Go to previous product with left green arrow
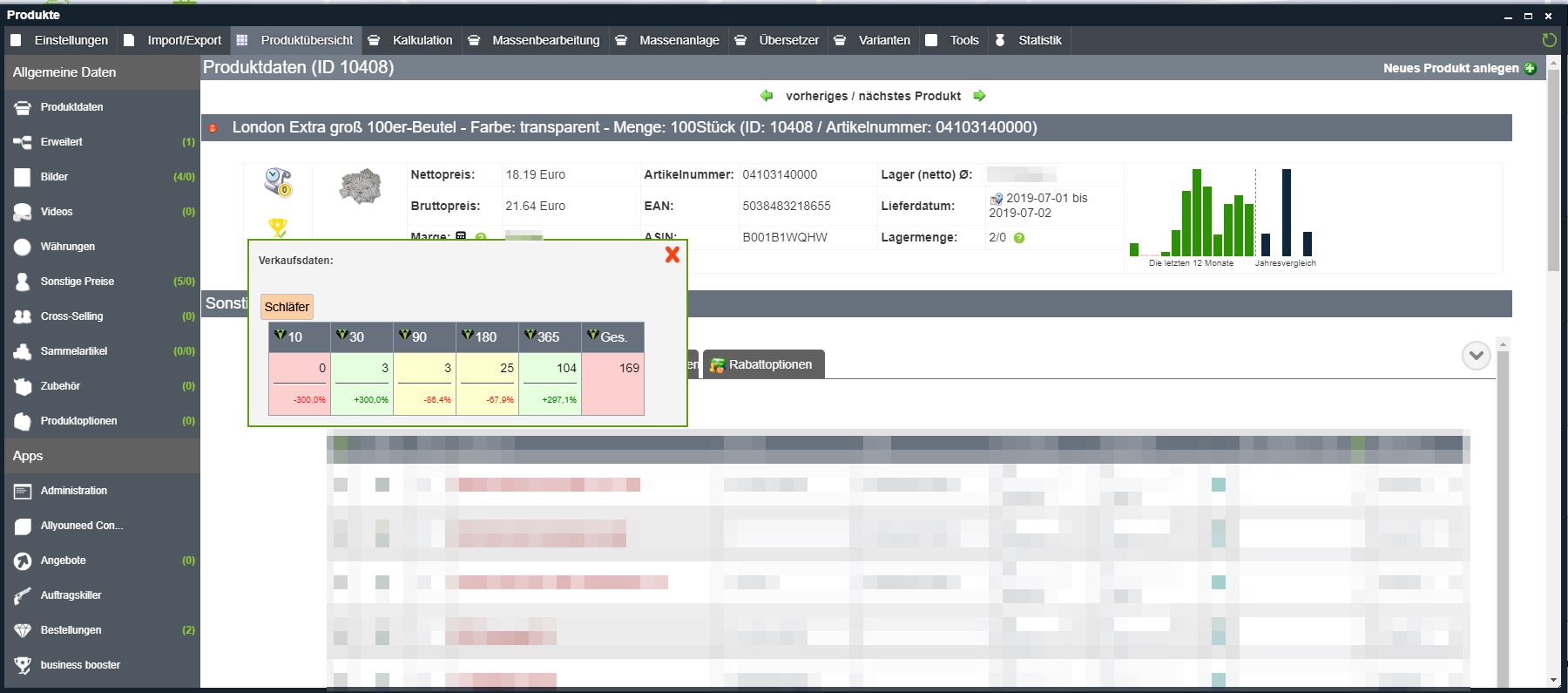This screenshot has width=1568, height=693. (767, 96)
